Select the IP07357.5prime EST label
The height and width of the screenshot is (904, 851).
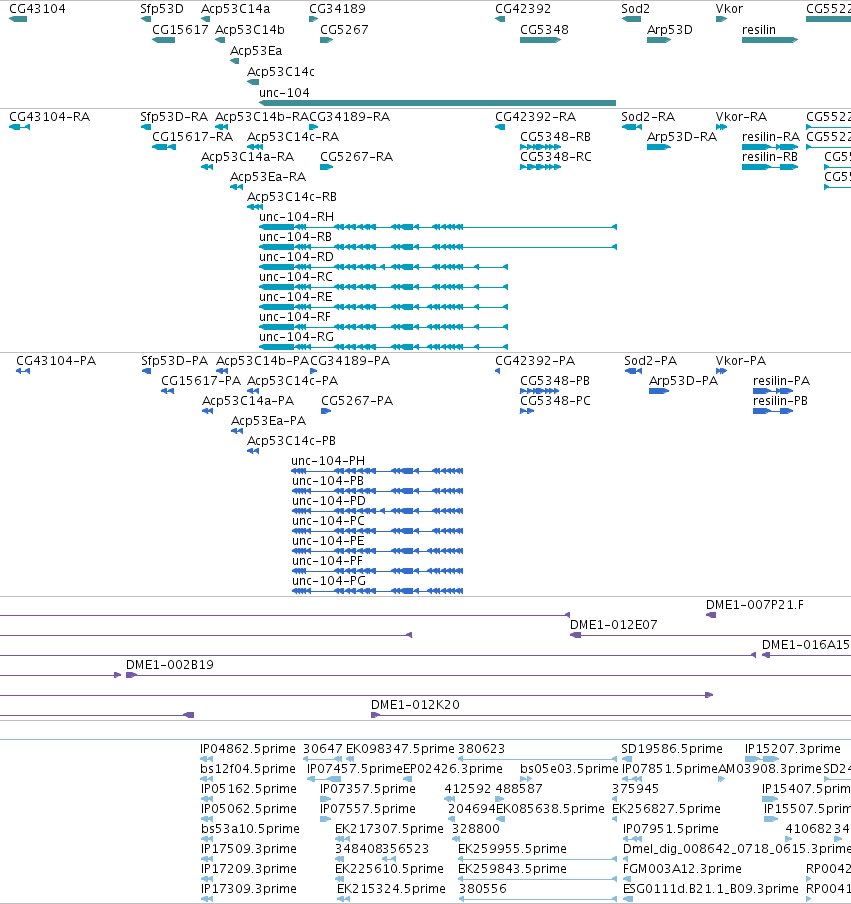point(368,789)
